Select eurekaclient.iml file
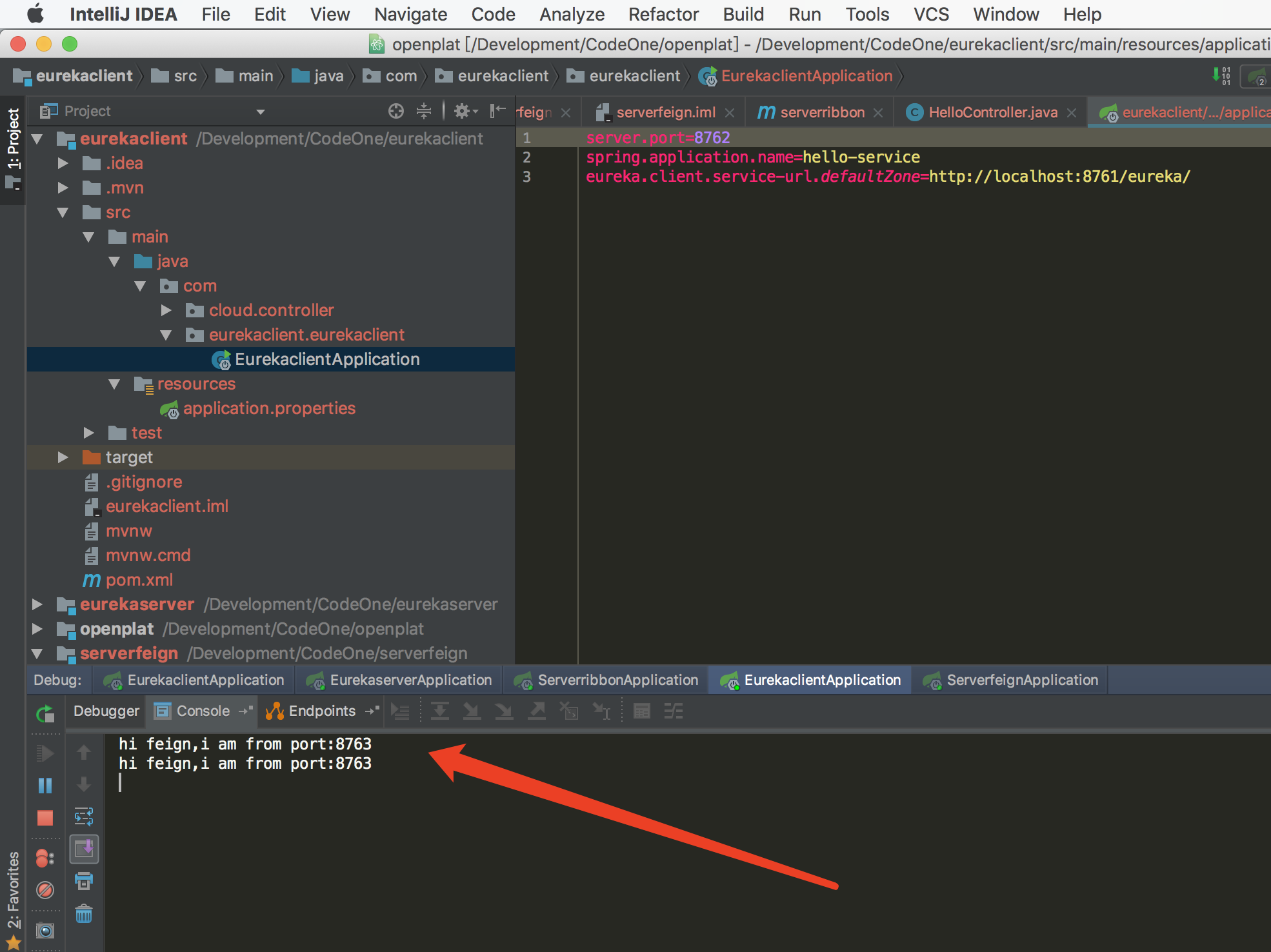 click(x=166, y=506)
